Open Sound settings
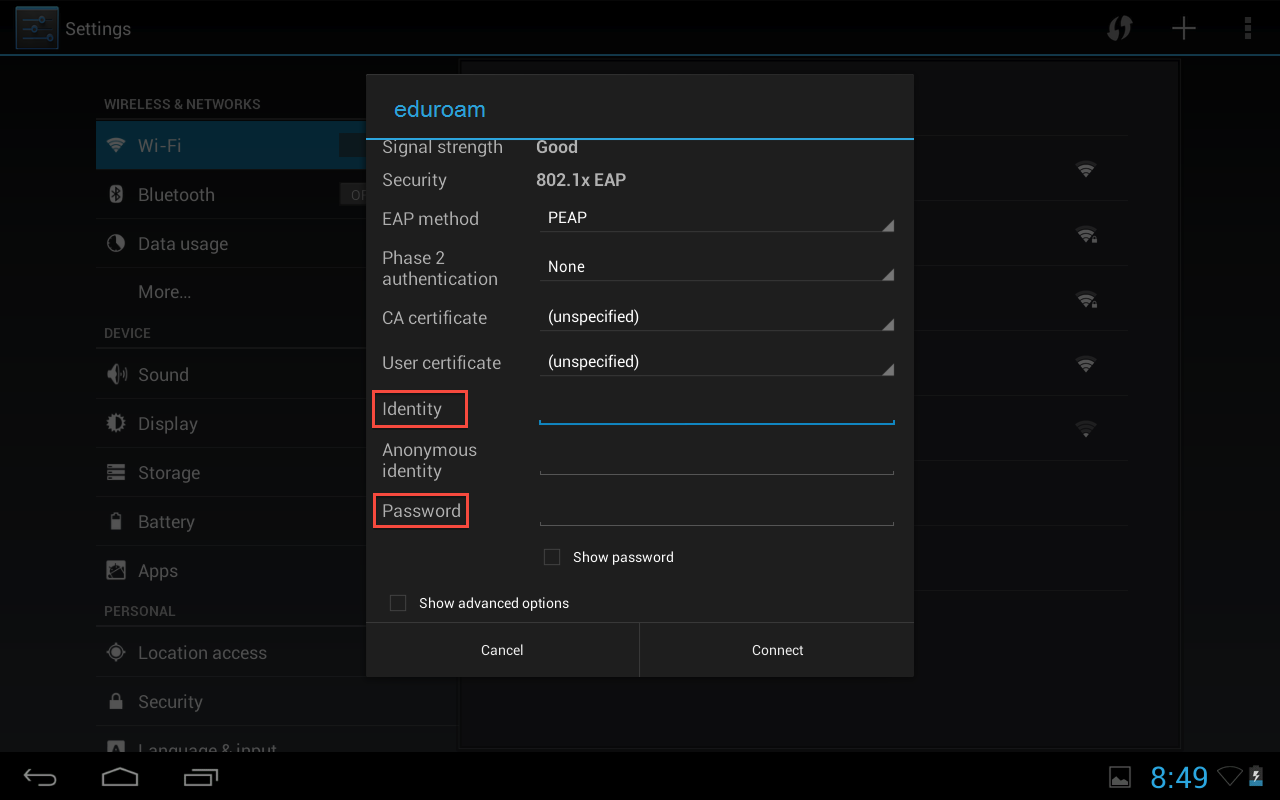Viewport: 1280px width, 800px height. pyautogui.click(x=231, y=374)
